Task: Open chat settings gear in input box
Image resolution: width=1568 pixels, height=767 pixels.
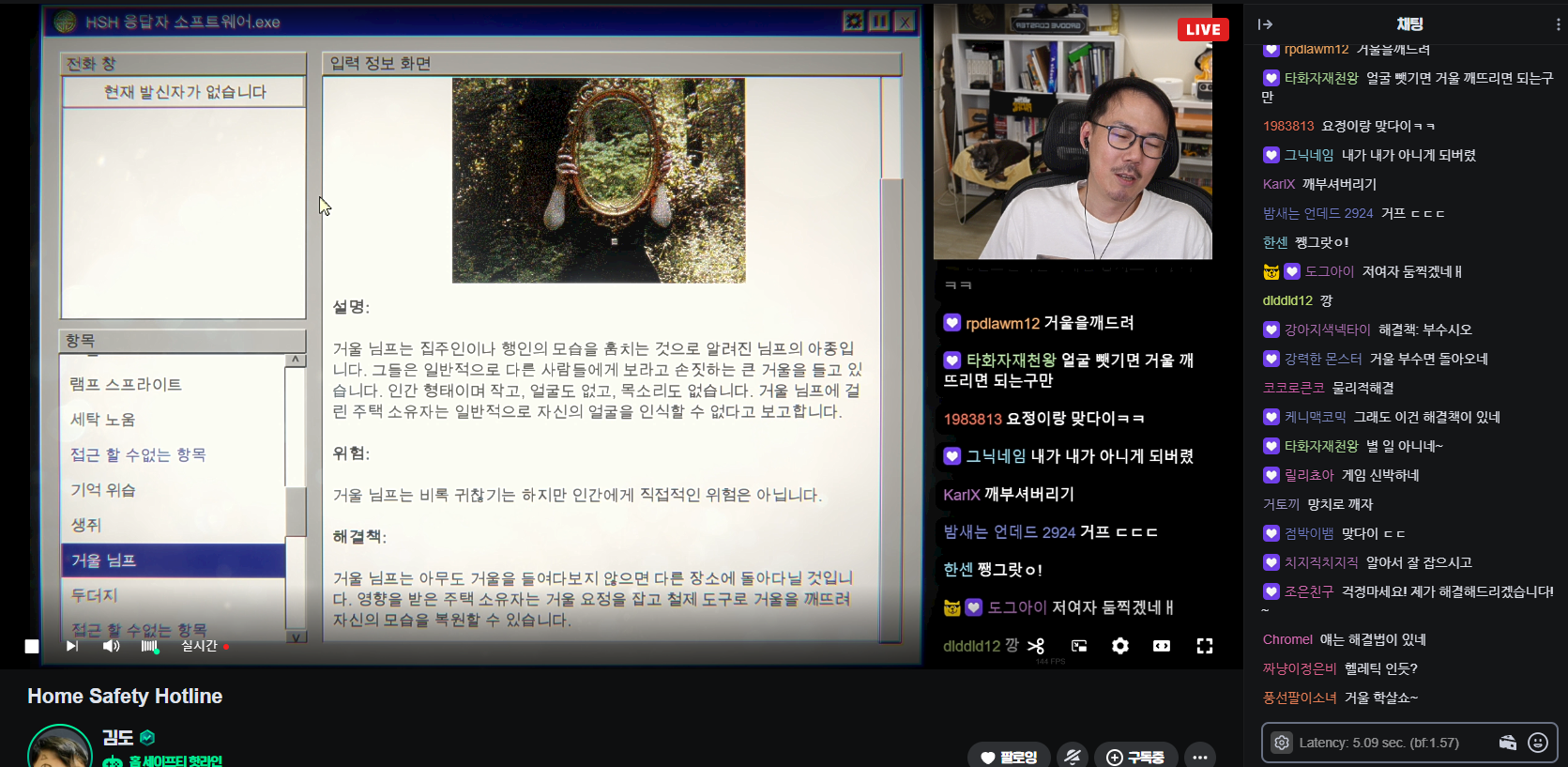Action: [x=1282, y=743]
